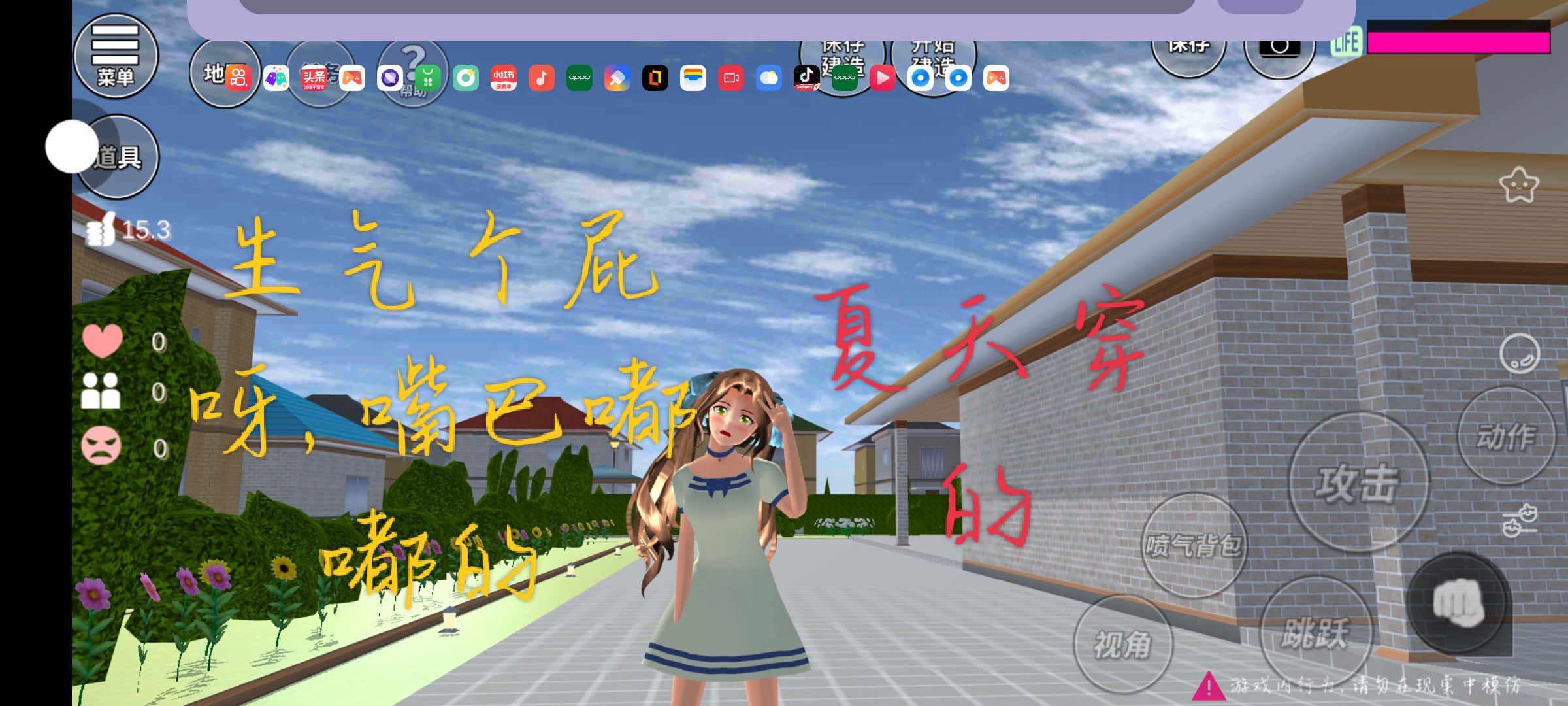Open the TikTok app icon

806,78
